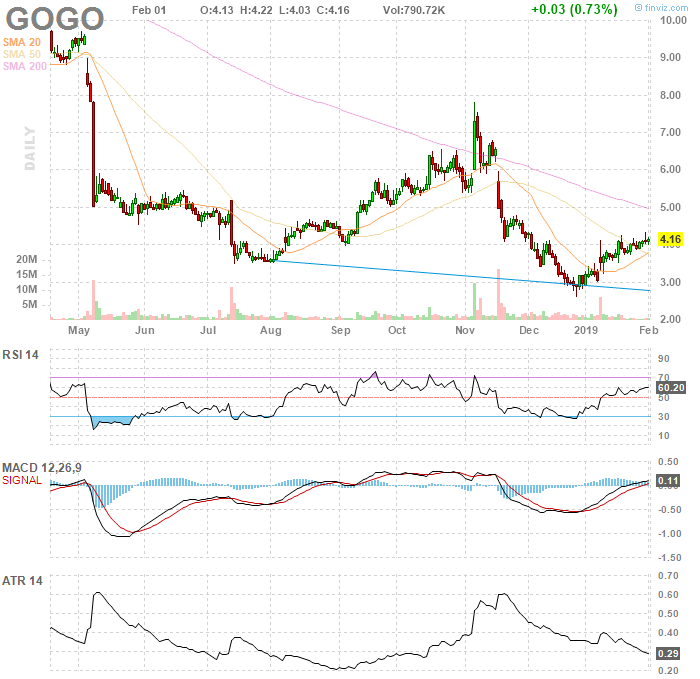Click the red SIGNAL legend label
The image size is (700, 679).
(x=24, y=480)
